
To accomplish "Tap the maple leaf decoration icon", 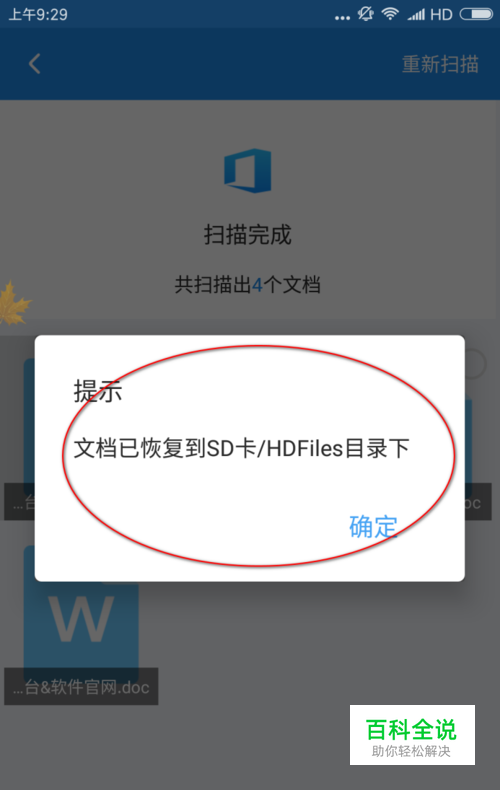I will tap(14, 303).
